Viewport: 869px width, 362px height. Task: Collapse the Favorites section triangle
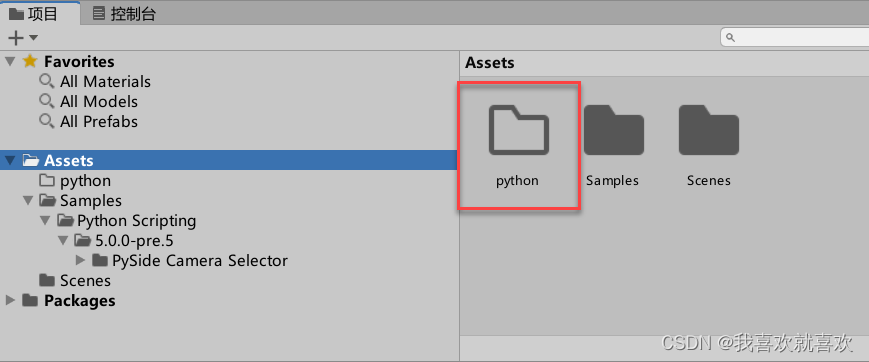(10, 61)
